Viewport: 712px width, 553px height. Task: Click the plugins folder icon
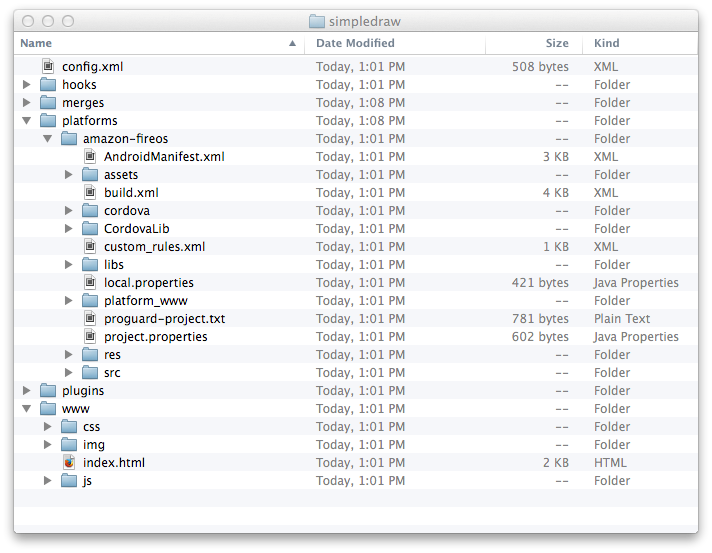48,390
